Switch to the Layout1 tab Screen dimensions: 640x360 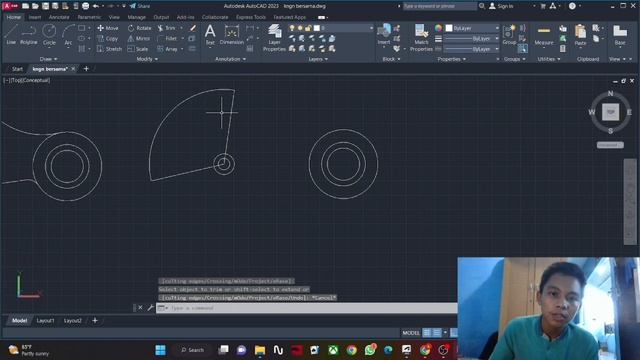45,321
